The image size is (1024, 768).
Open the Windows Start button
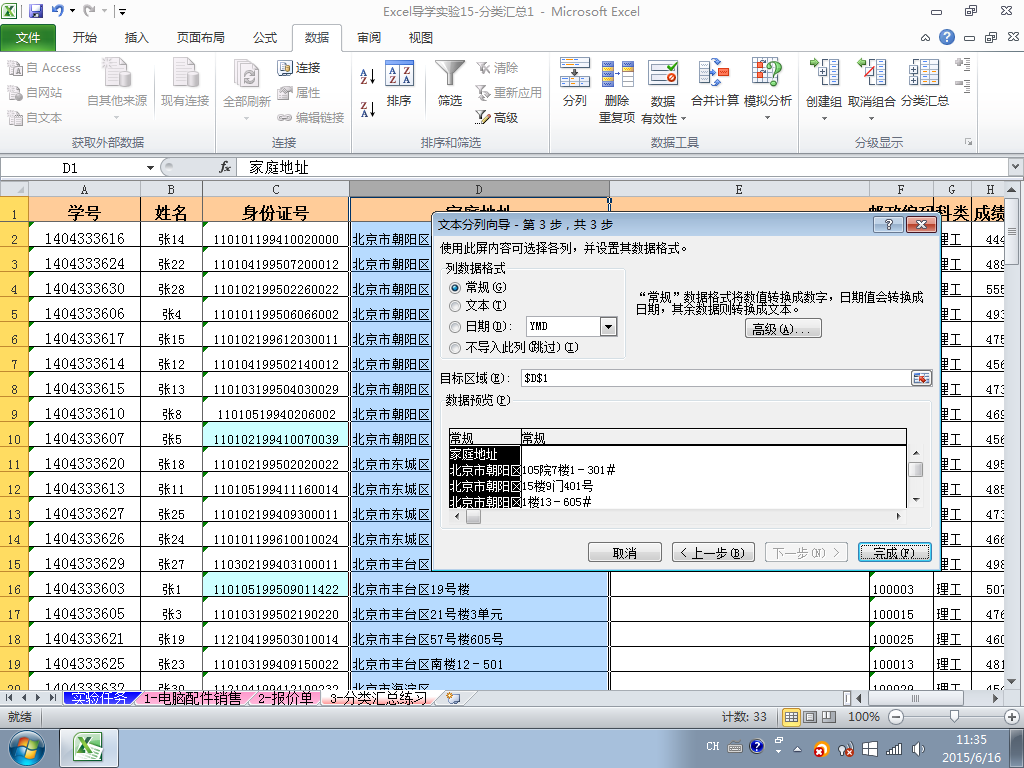27,748
